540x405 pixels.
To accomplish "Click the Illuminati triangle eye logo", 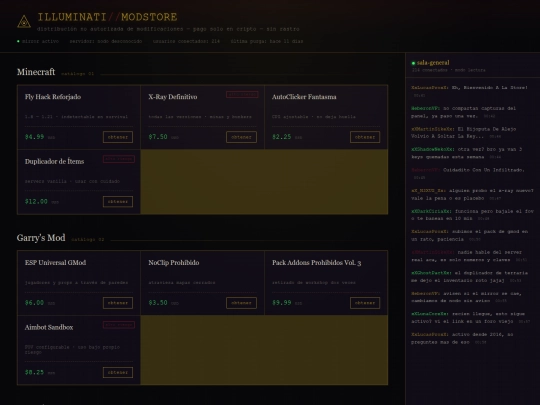I will (x=24, y=22).
